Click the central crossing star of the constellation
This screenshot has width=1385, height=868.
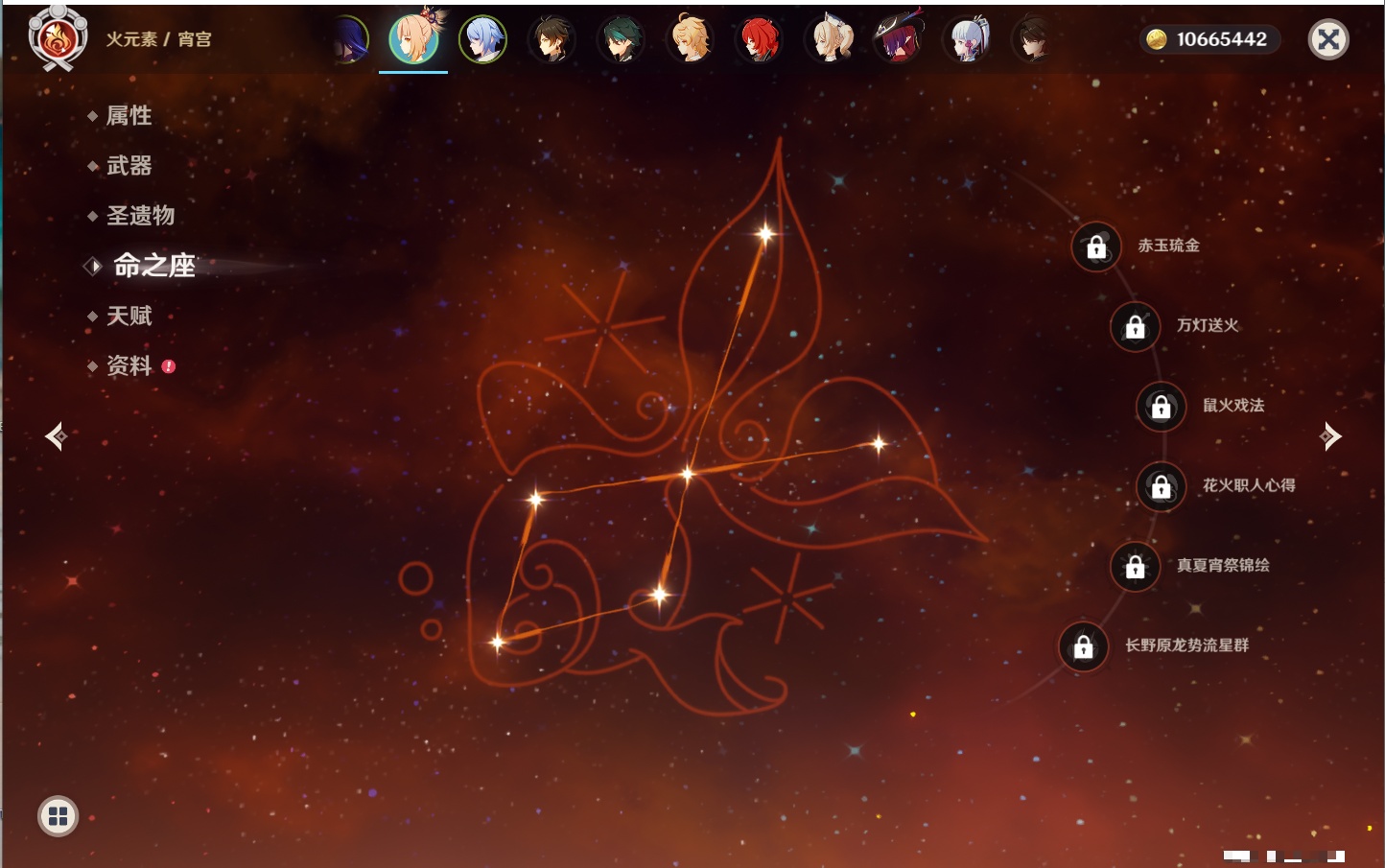687,473
